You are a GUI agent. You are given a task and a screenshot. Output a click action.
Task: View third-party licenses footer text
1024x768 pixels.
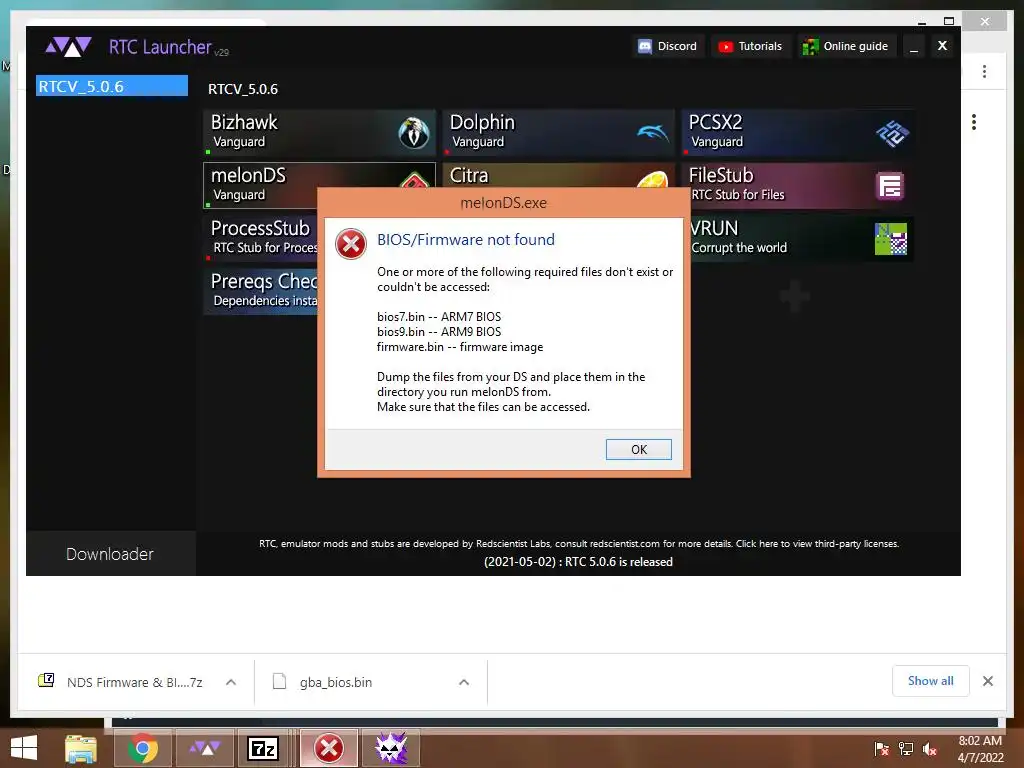pos(817,543)
